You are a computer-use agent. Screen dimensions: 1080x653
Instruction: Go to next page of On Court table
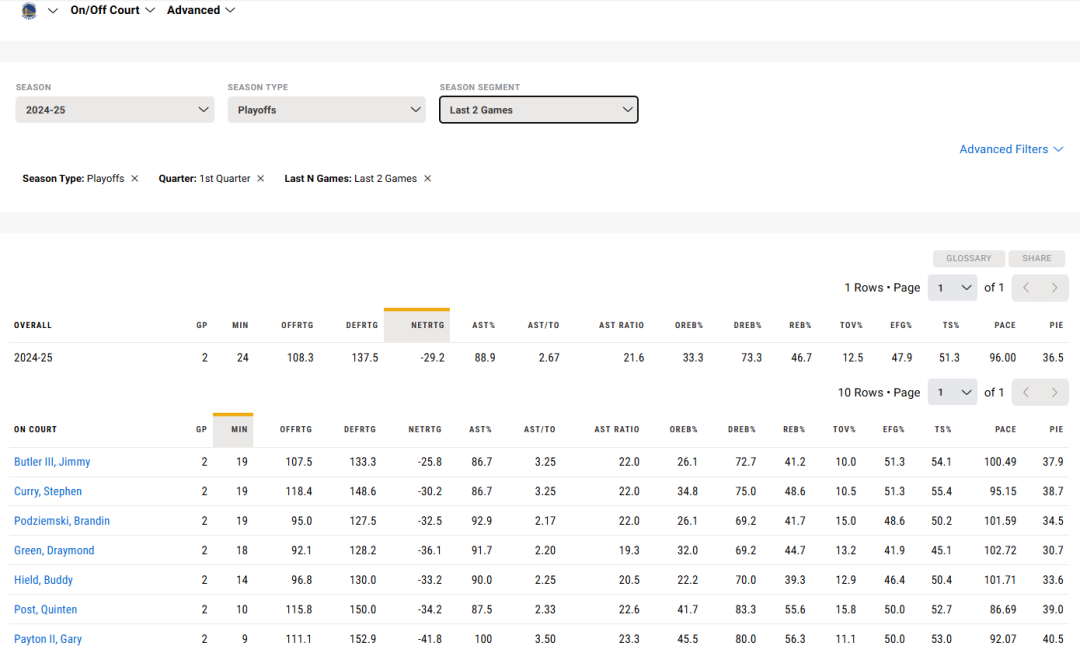(1055, 392)
